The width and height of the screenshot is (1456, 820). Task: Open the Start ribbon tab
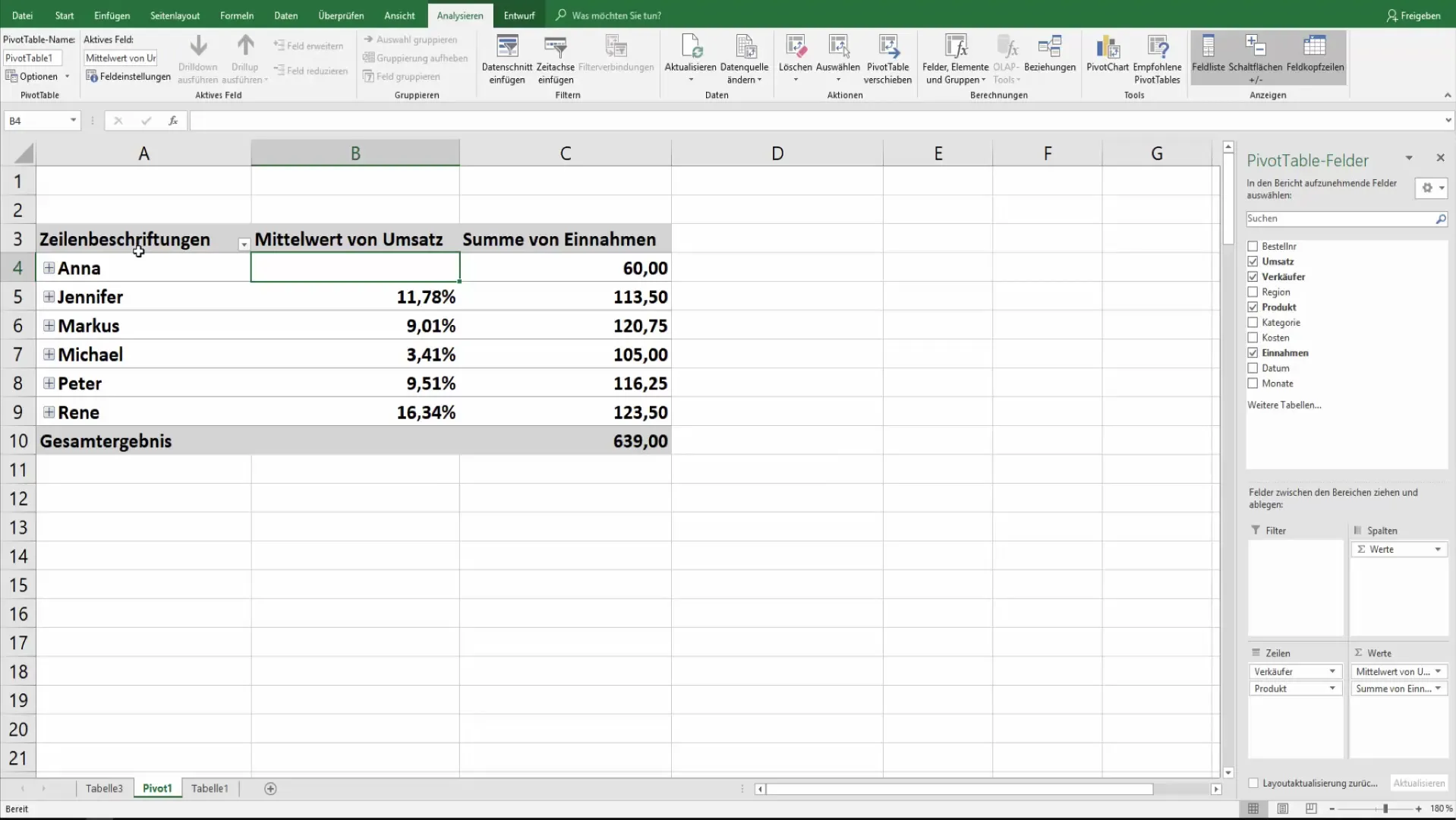pyautogui.click(x=65, y=15)
